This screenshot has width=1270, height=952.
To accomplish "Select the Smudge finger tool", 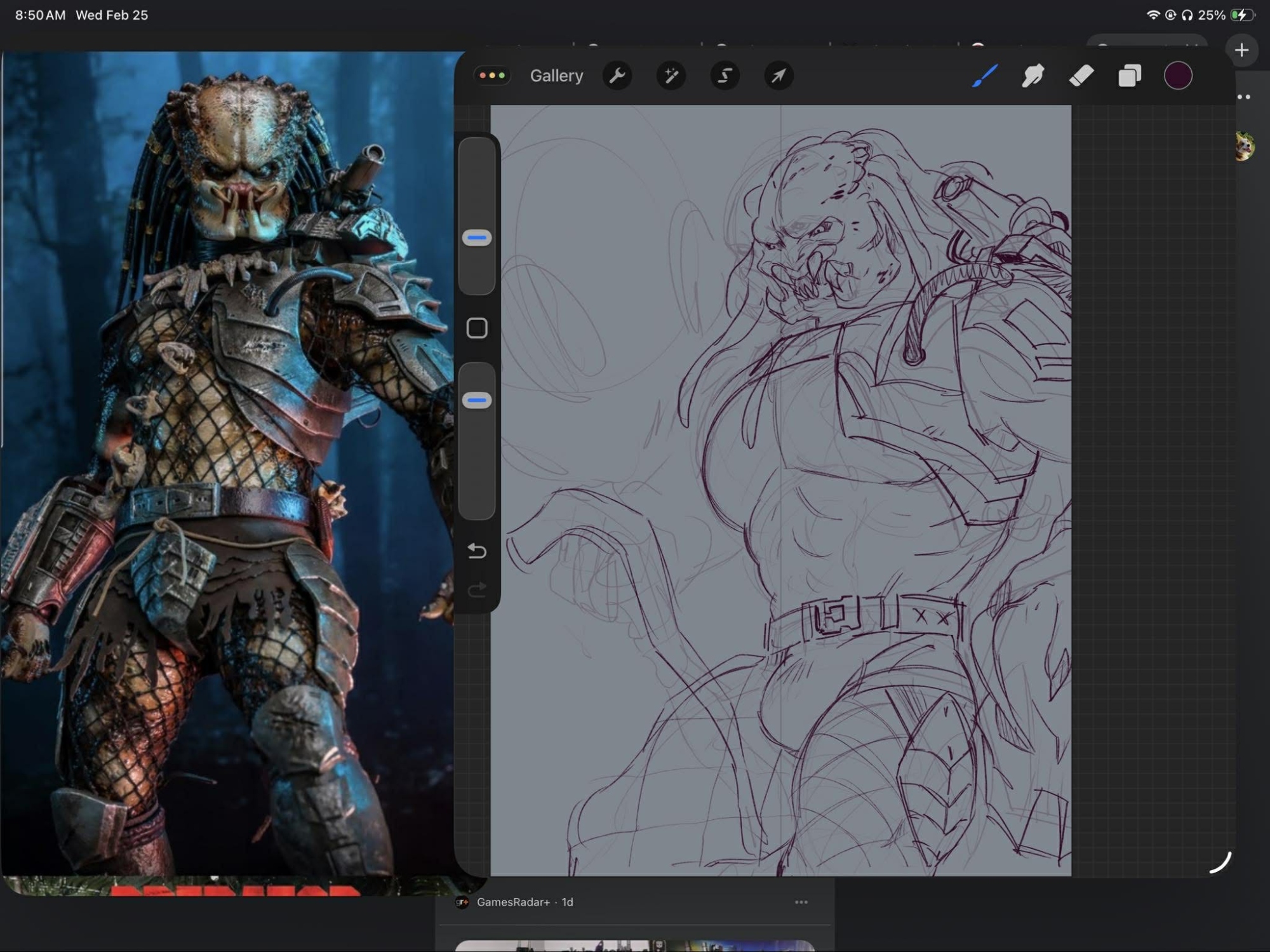I will tap(1033, 76).
